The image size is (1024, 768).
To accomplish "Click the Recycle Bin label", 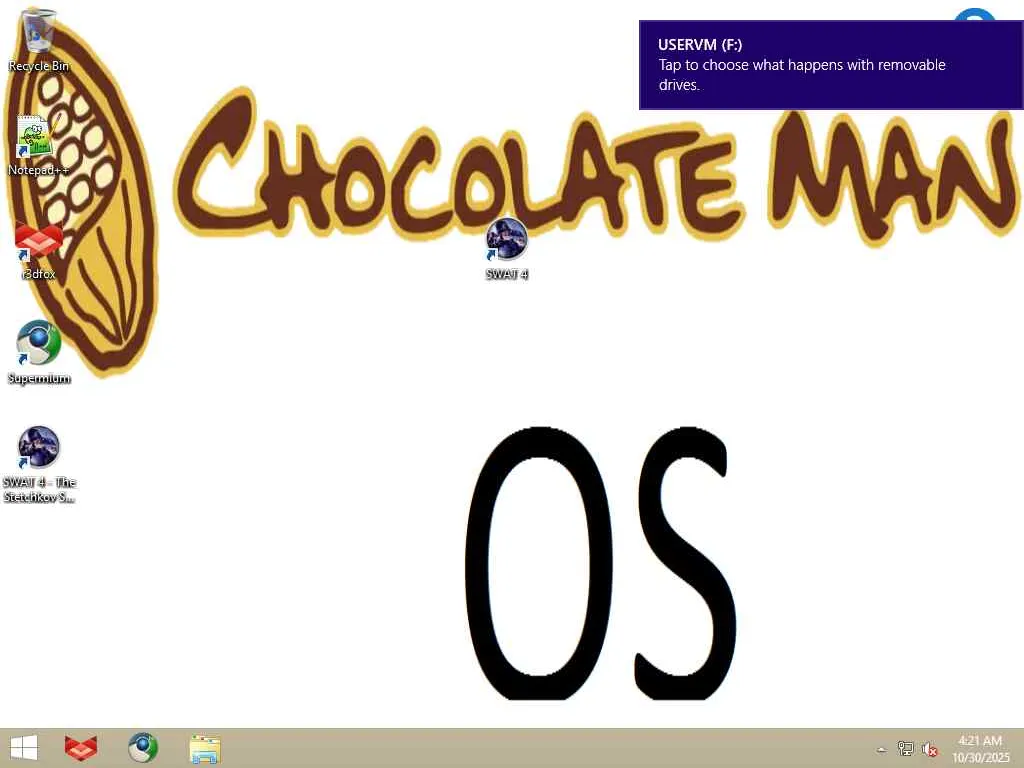I will (x=39, y=66).
